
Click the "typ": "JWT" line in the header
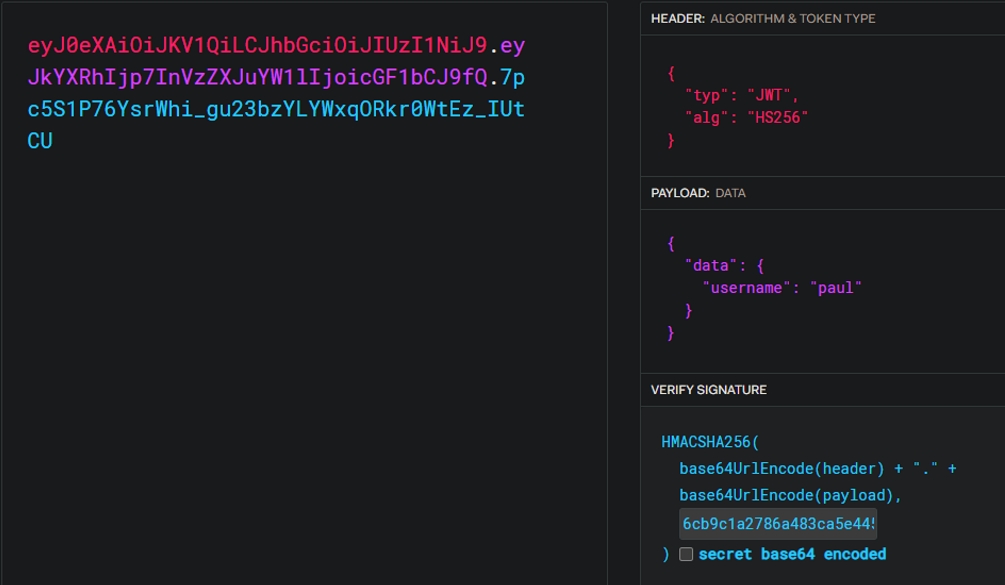point(742,95)
